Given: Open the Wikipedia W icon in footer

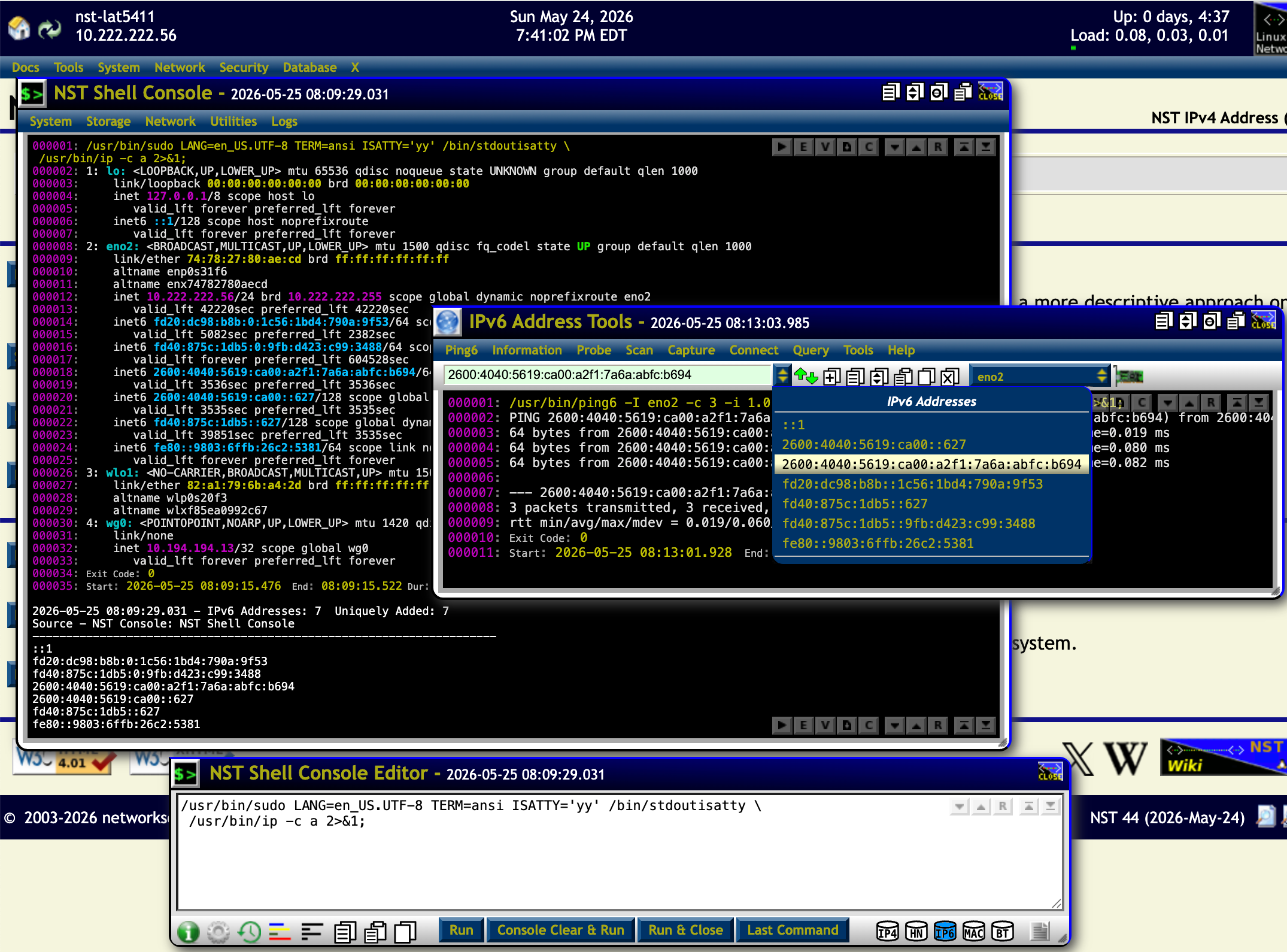Looking at the screenshot, I should coord(1125,757).
